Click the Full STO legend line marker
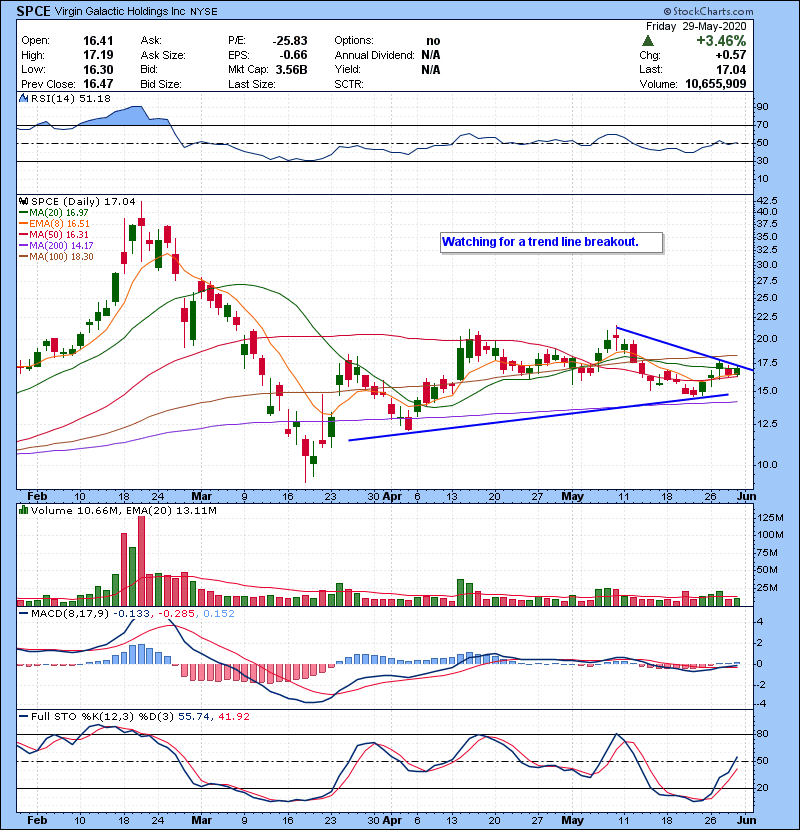This screenshot has width=800, height=830. click(x=23, y=717)
